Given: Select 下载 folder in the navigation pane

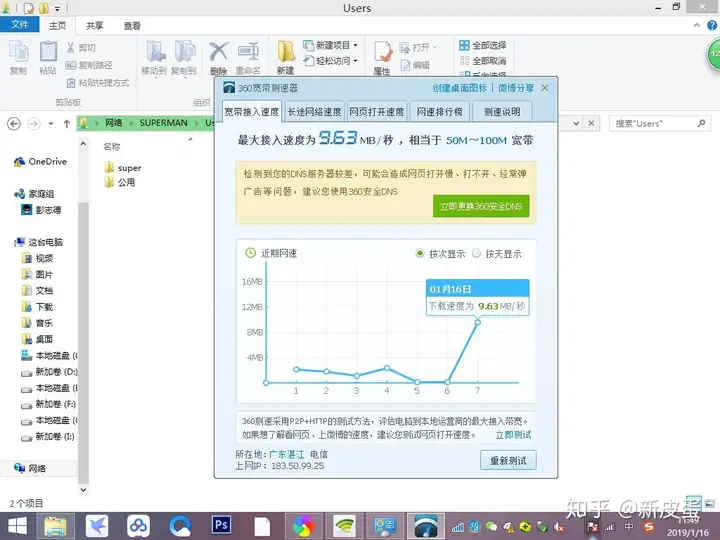Looking at the screenshot, I should 38,307.
